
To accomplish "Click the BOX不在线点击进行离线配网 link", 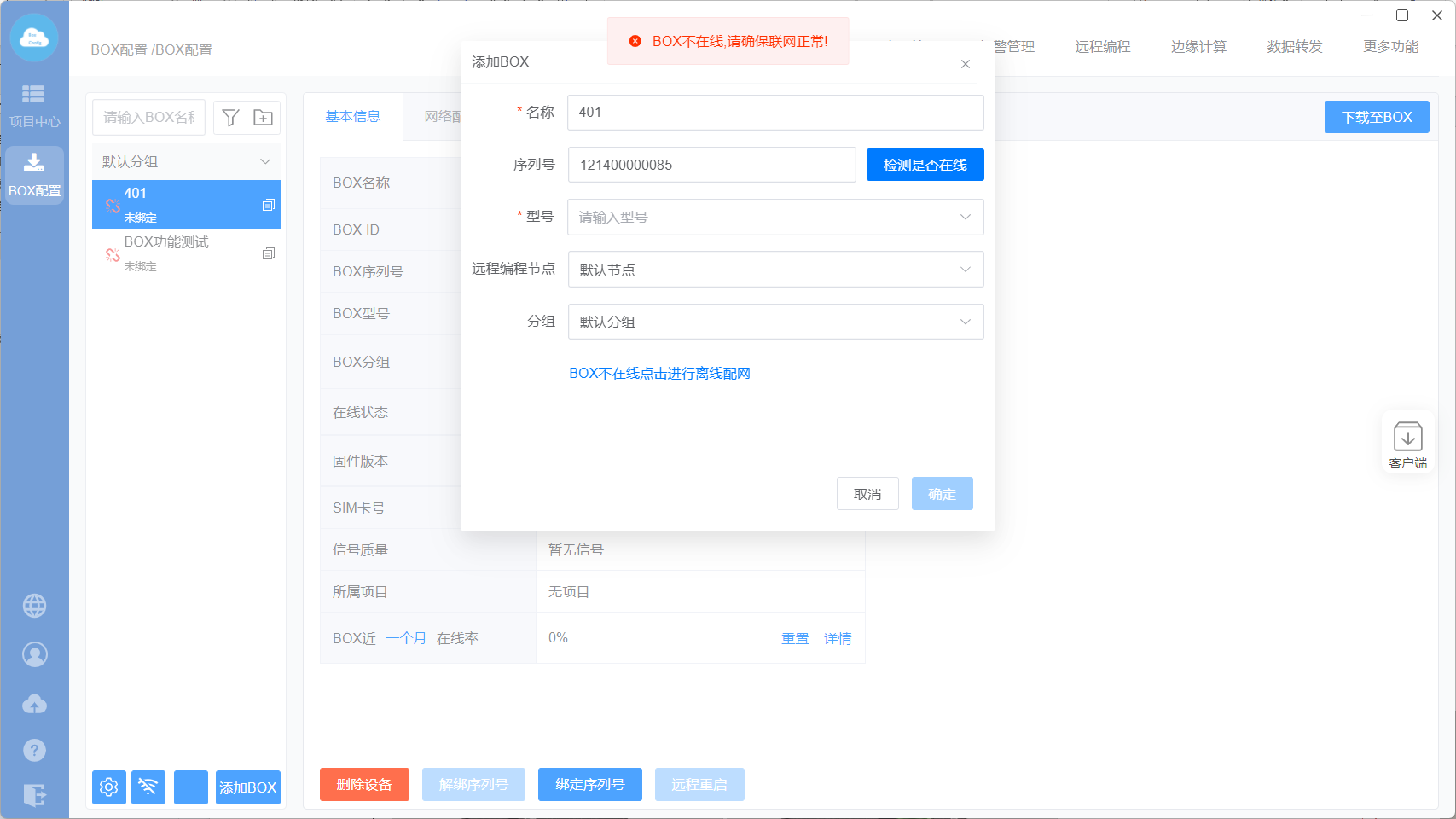I will click(659, 374).
